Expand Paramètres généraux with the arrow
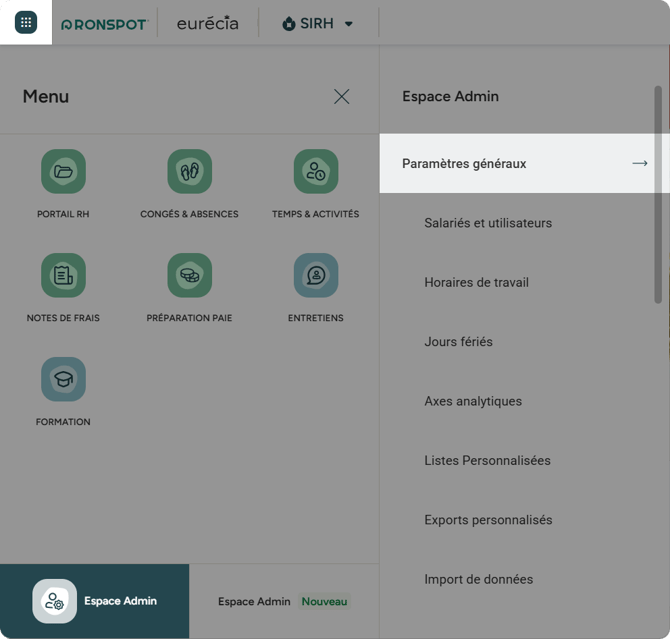 [640, 164]
